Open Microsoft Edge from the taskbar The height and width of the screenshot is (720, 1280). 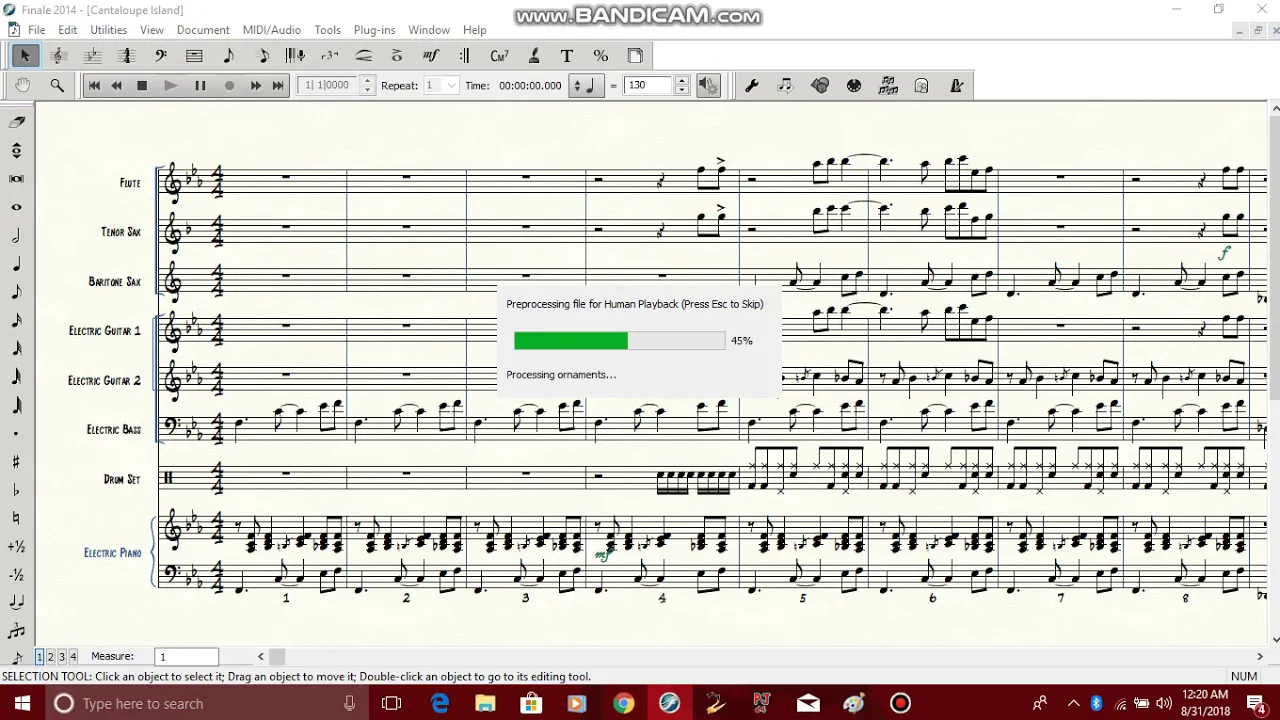[x=440, y=704]
